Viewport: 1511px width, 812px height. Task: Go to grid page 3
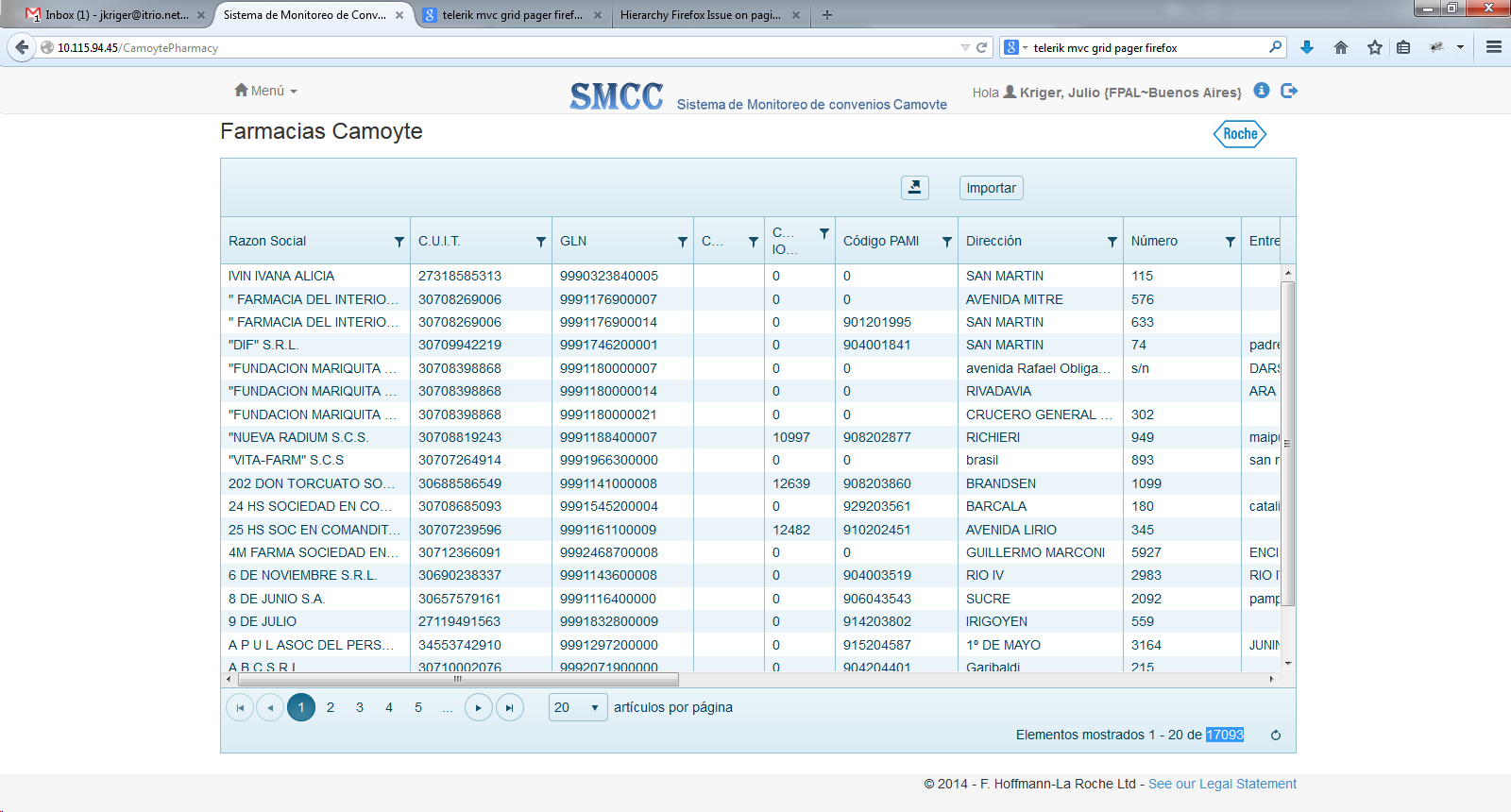[360, 707]
